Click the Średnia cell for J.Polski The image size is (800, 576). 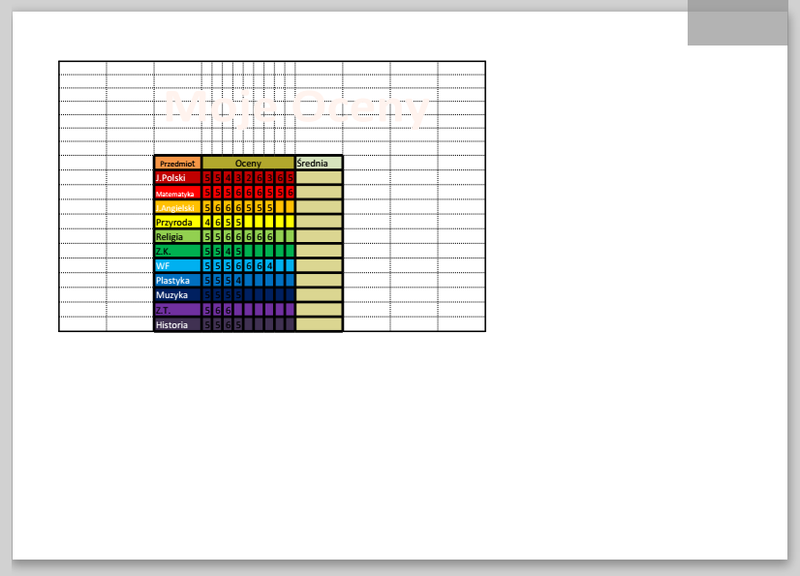319,178
